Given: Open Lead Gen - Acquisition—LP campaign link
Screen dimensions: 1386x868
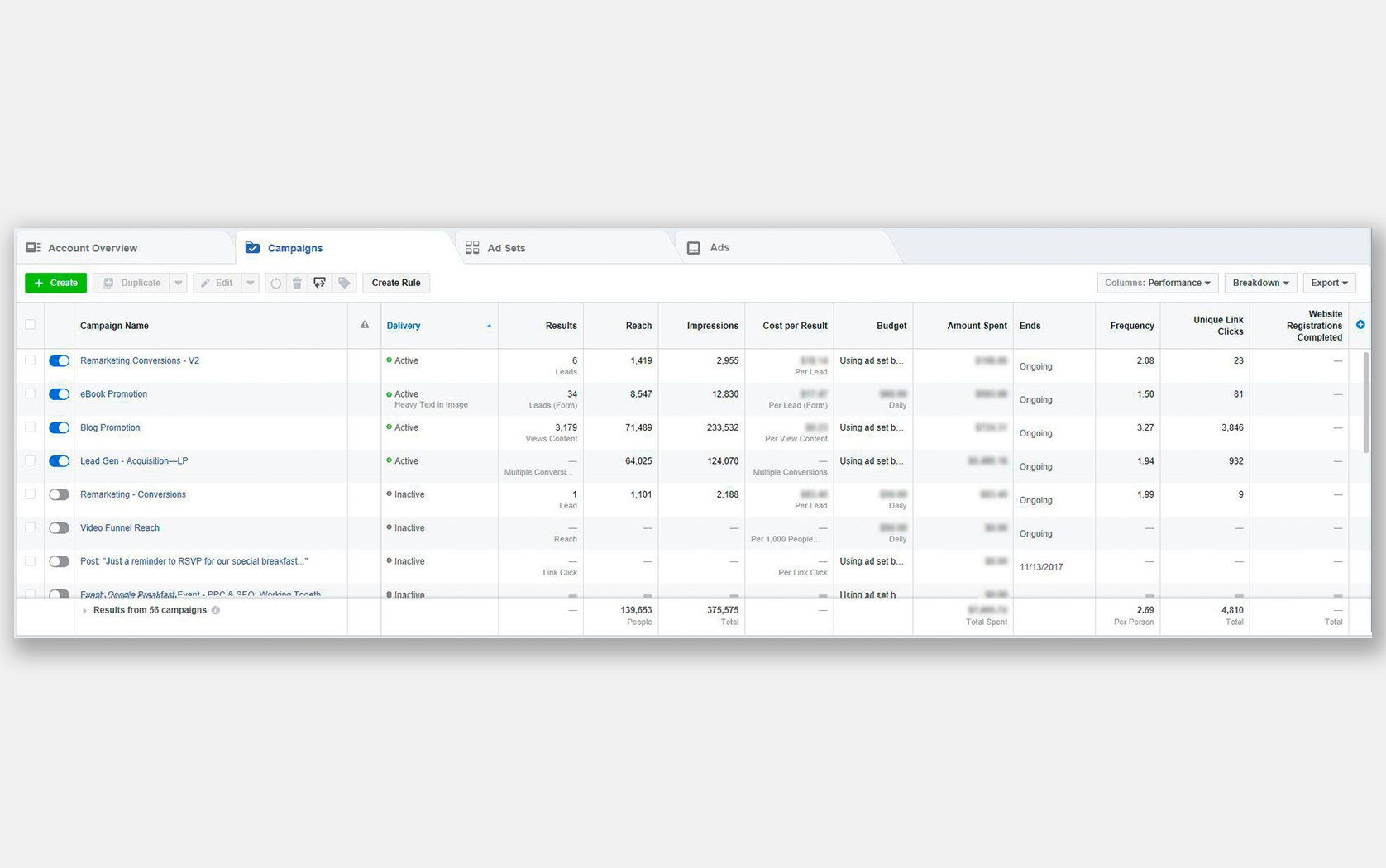Looking at the screenshot, I should tap(134, 461).
